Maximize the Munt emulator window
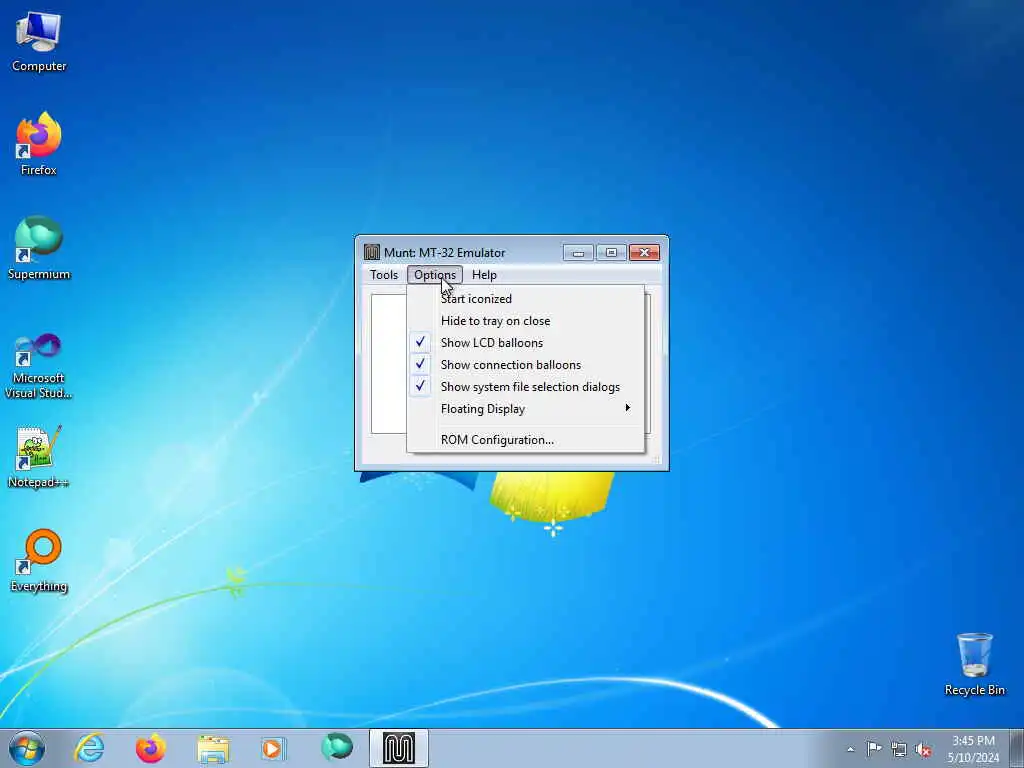Viewport: 1024px width, 768px height. [x=611, y=253]
